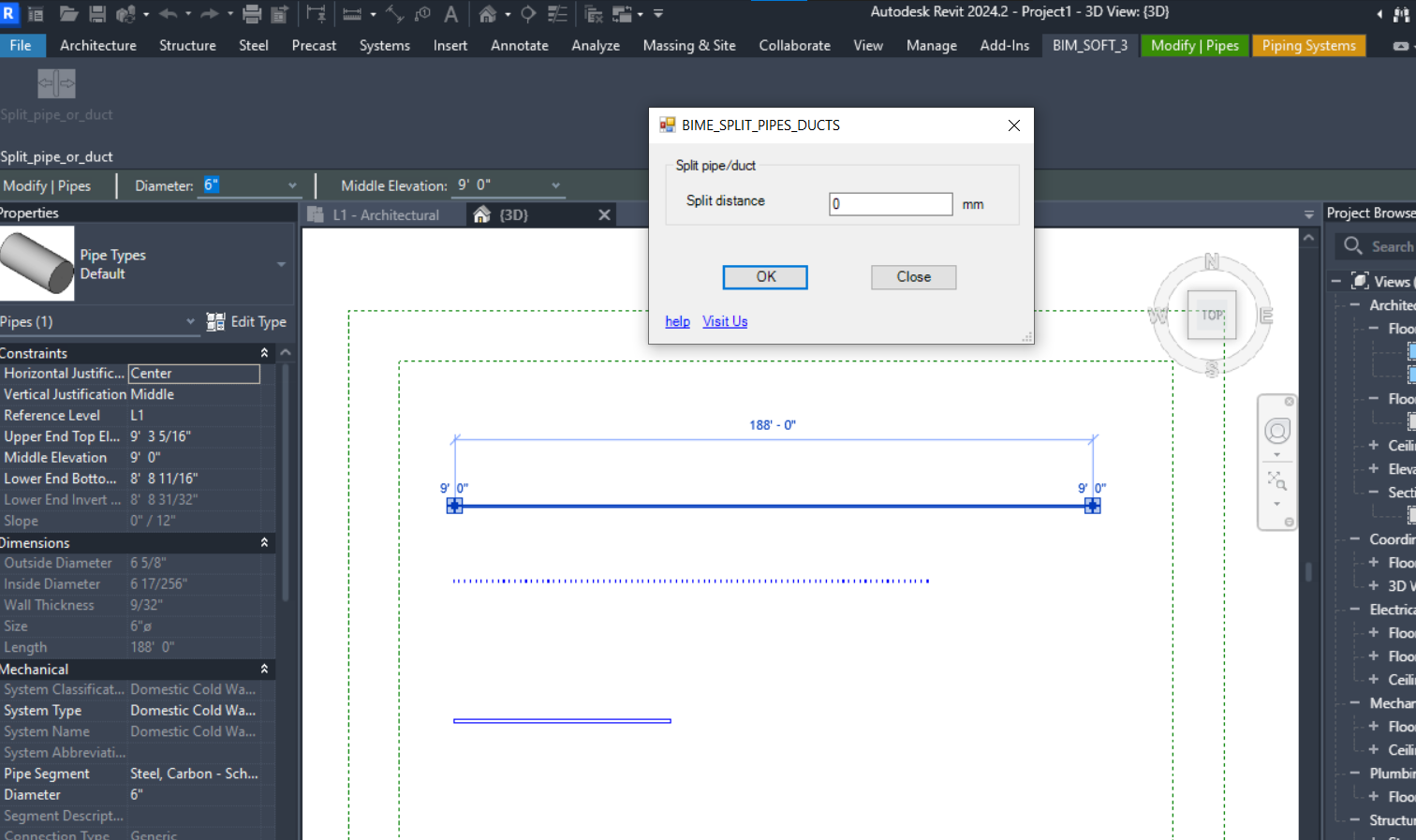Click the E compass direction on ViewCube
Image resolution: width=1416 pixels, height=840 pixels.
[1266, 316]
